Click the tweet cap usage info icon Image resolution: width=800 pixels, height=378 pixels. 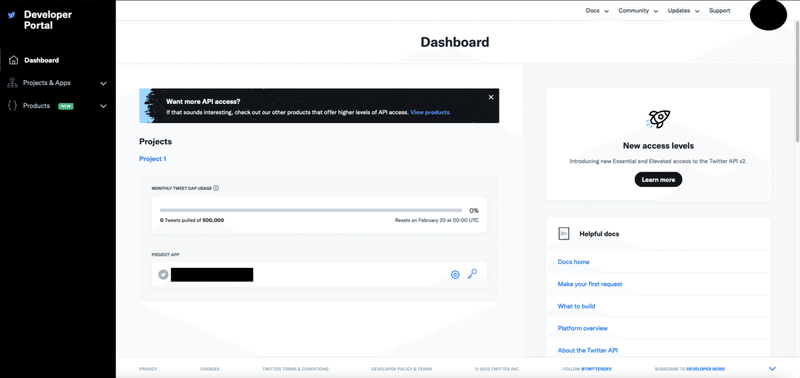click(216, 188)
